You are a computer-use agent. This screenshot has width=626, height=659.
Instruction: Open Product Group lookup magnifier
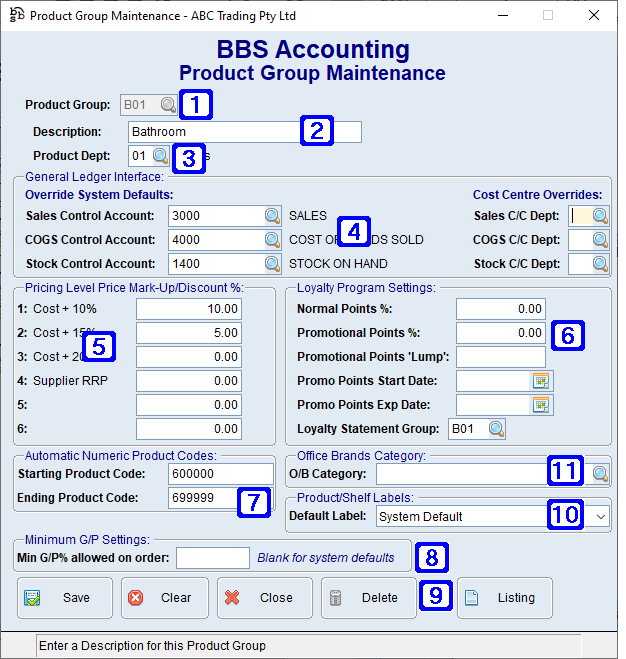[x=168, y=105]
